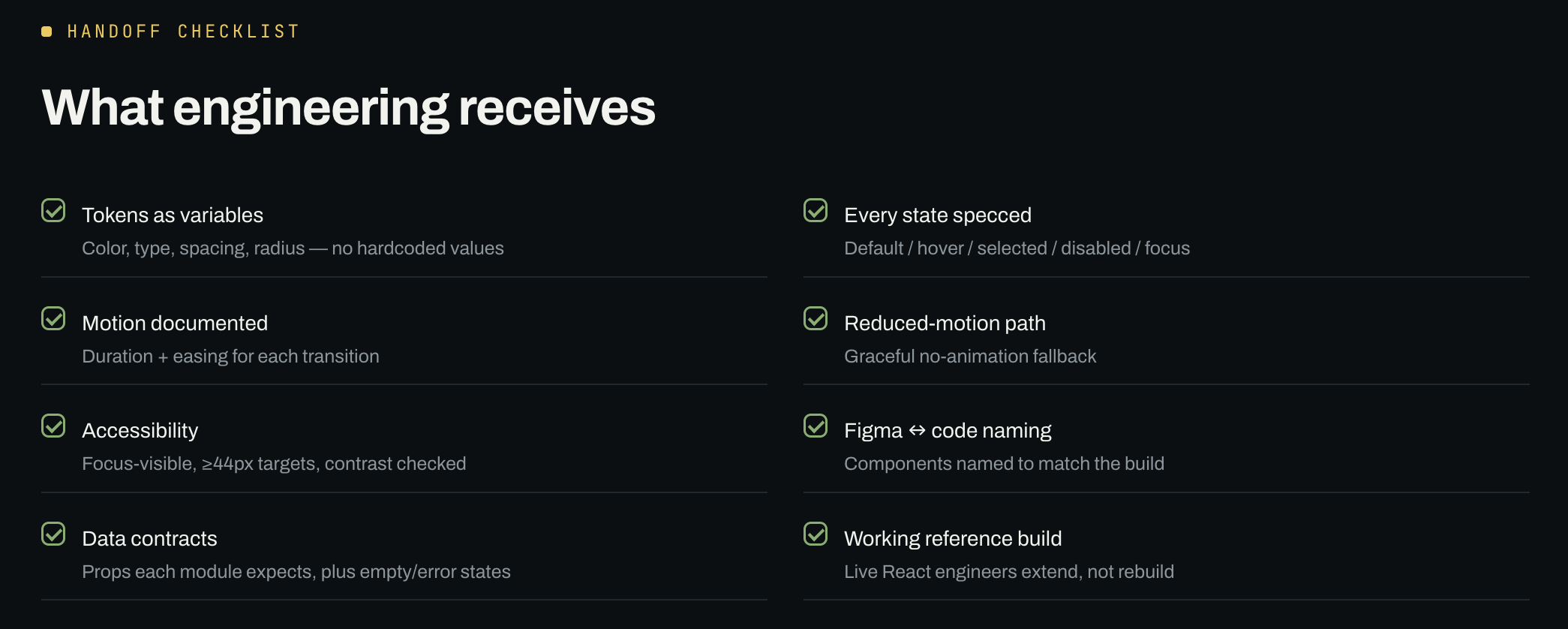Click the double arrow in Figma code naming

[x=917, y=431]
